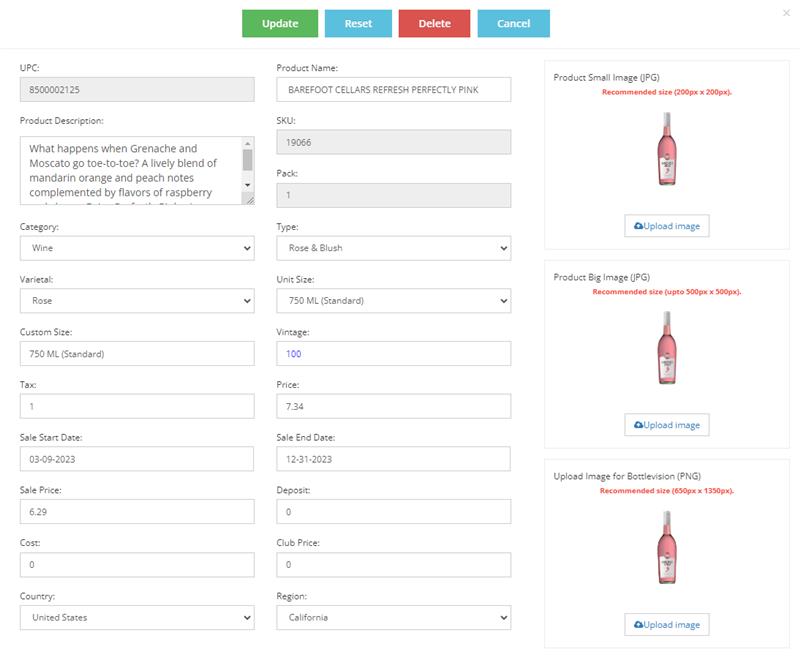Click the Cancel button
800x665 pixels.
[513, 23]
